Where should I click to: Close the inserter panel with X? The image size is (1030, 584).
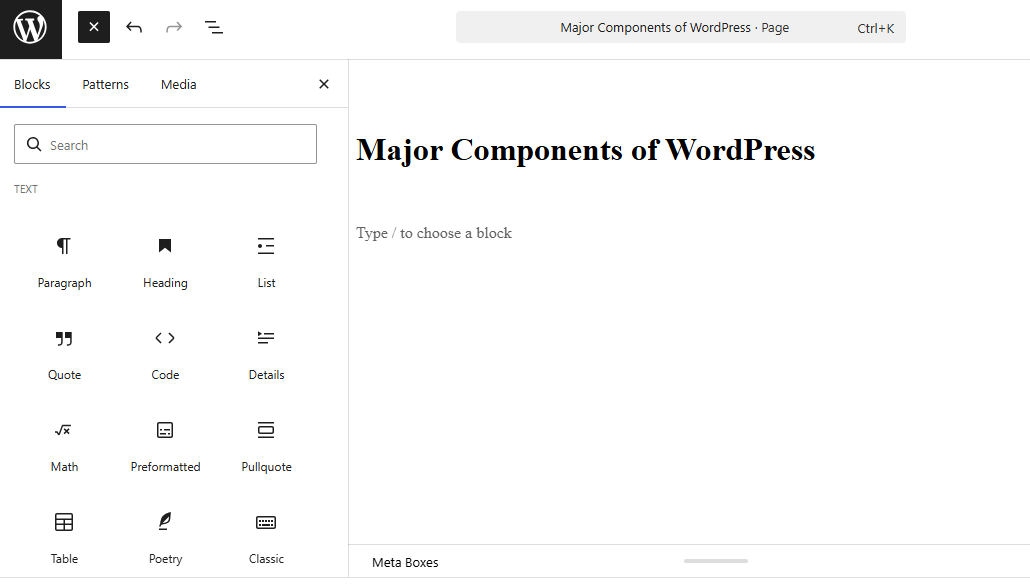click(x=324, y=84)
